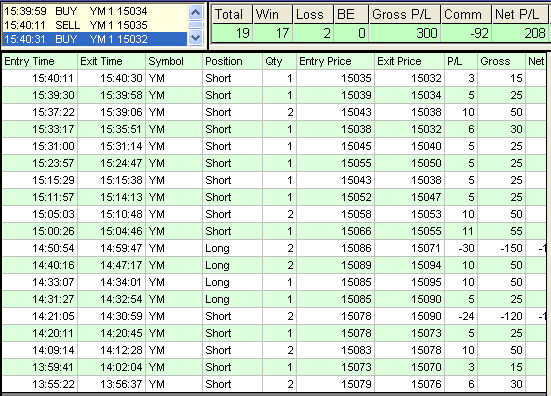
Task: Select trade row with entry time 15:11:57
Action: tap(274, 197)
